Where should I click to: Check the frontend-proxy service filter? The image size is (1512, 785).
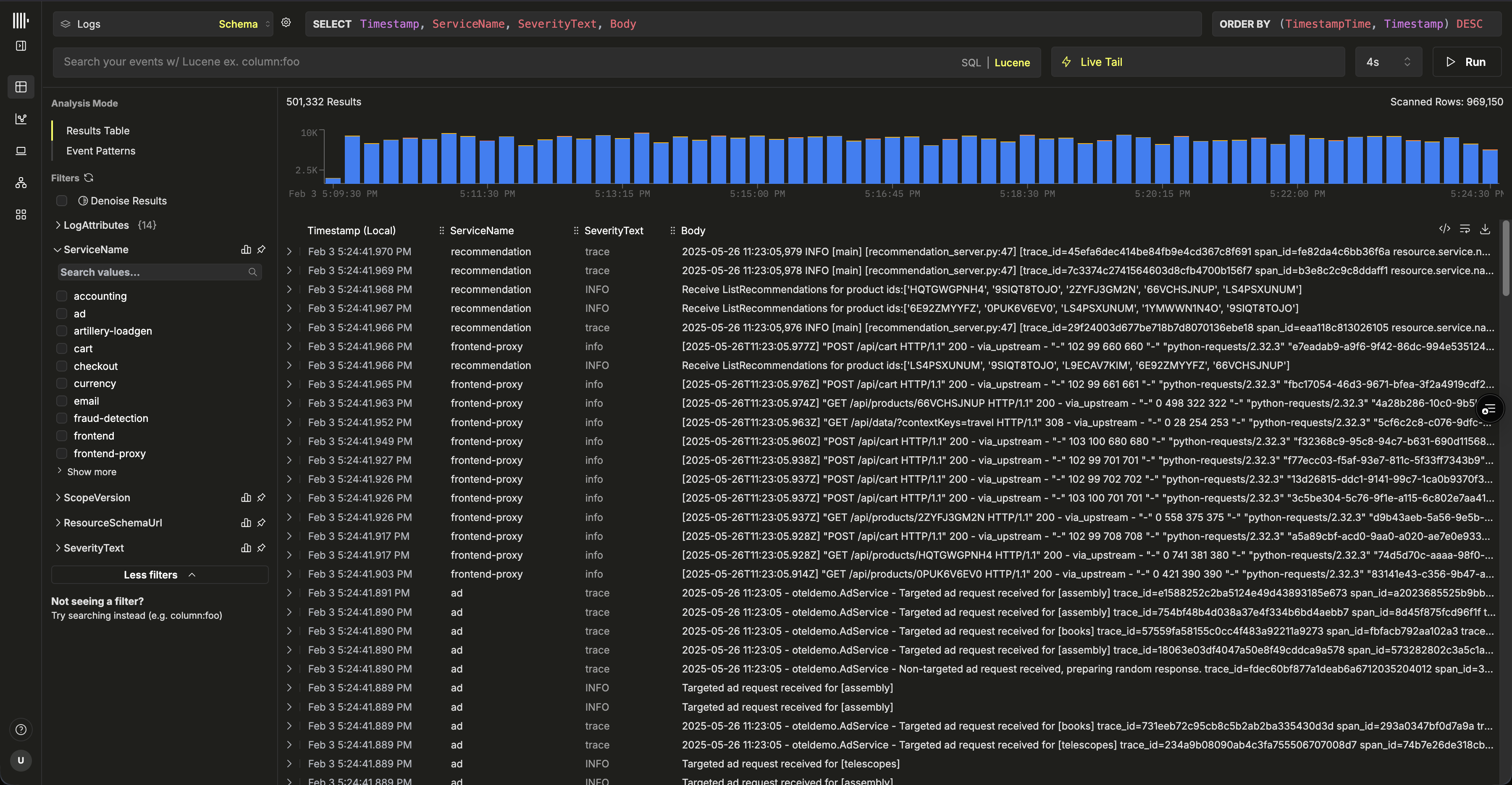click(62, 453)
